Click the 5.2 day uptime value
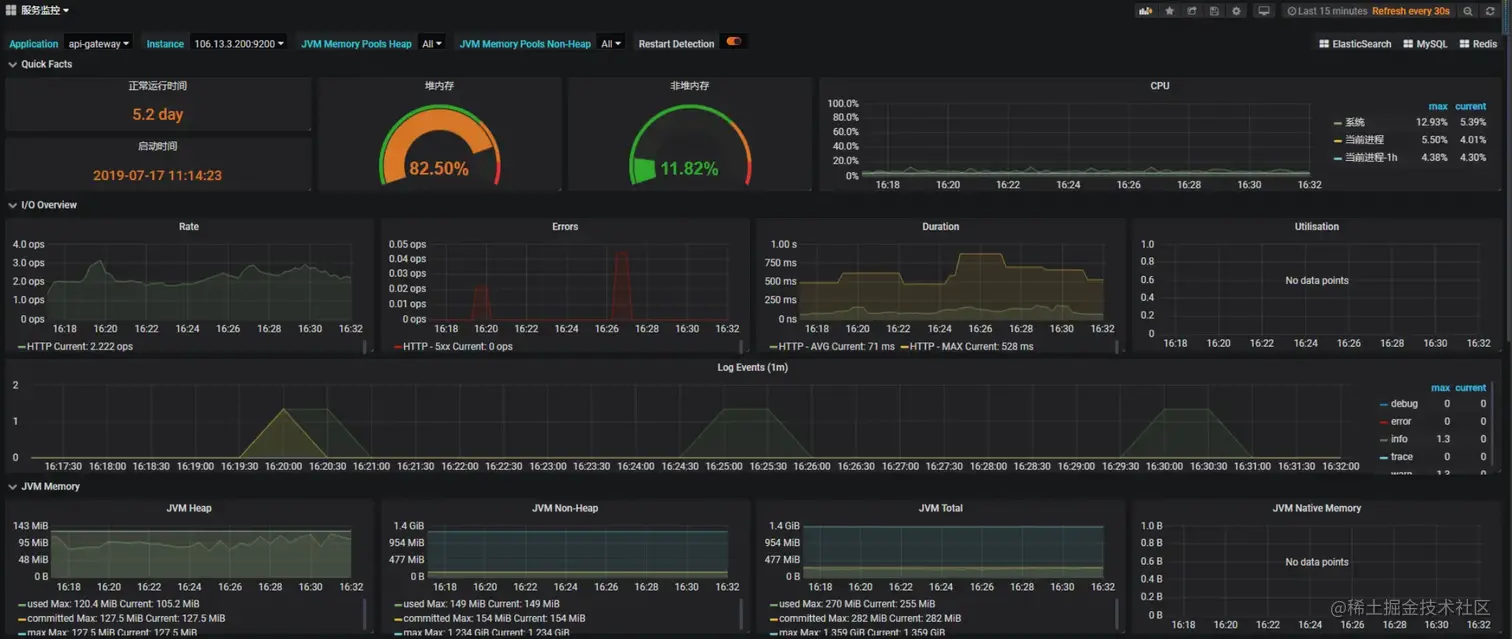1512x639 pixels. [x=158, y=114]
